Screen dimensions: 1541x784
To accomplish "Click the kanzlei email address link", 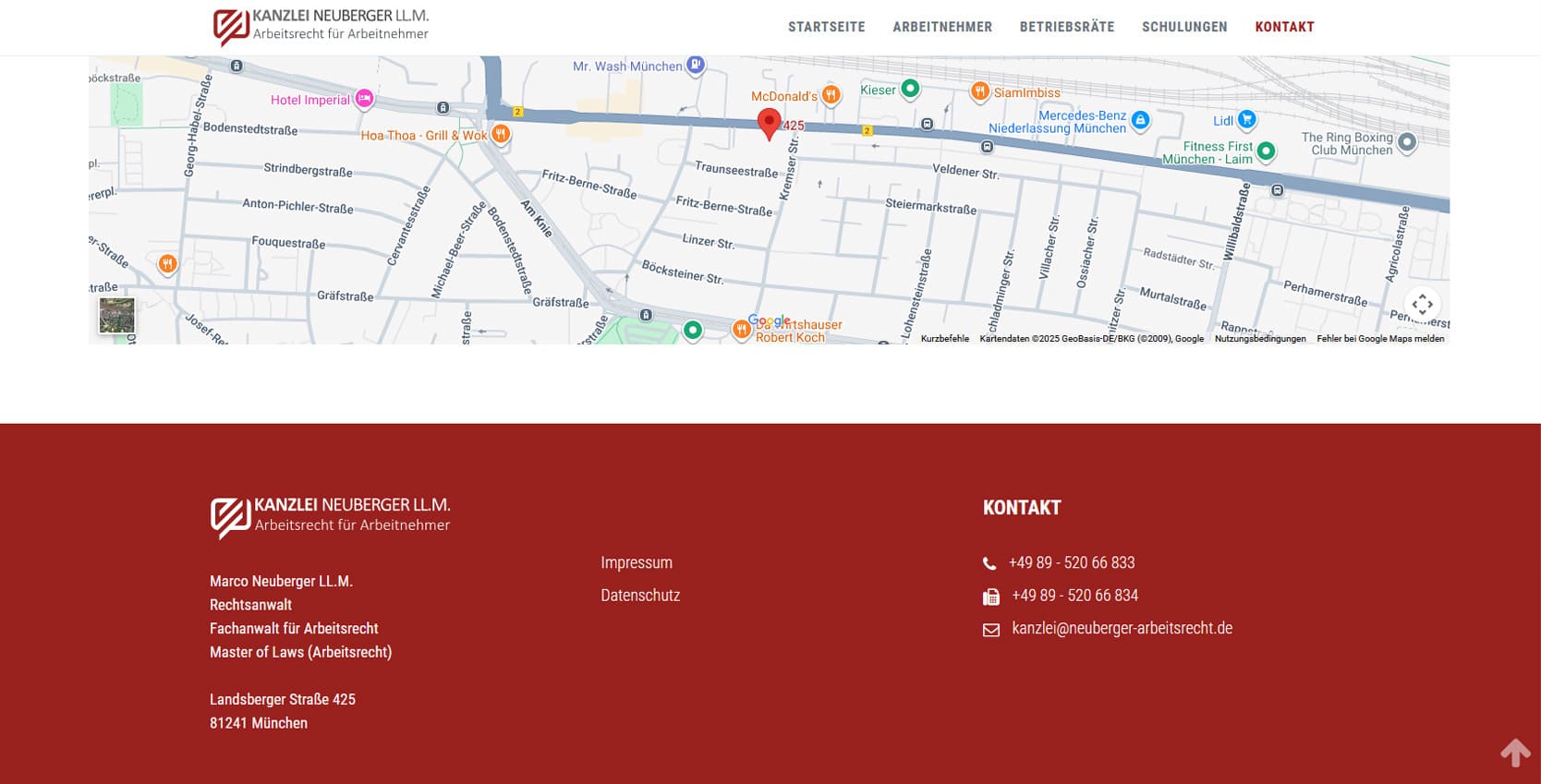I will point(1122,628).
